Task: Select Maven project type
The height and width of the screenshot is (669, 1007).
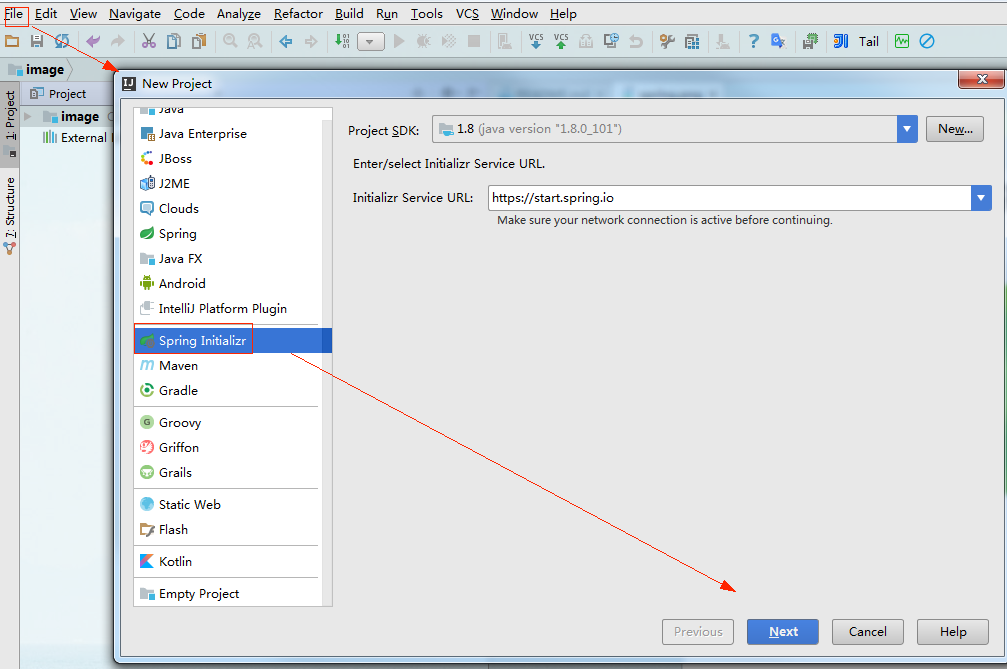Action: click(228, 365)
